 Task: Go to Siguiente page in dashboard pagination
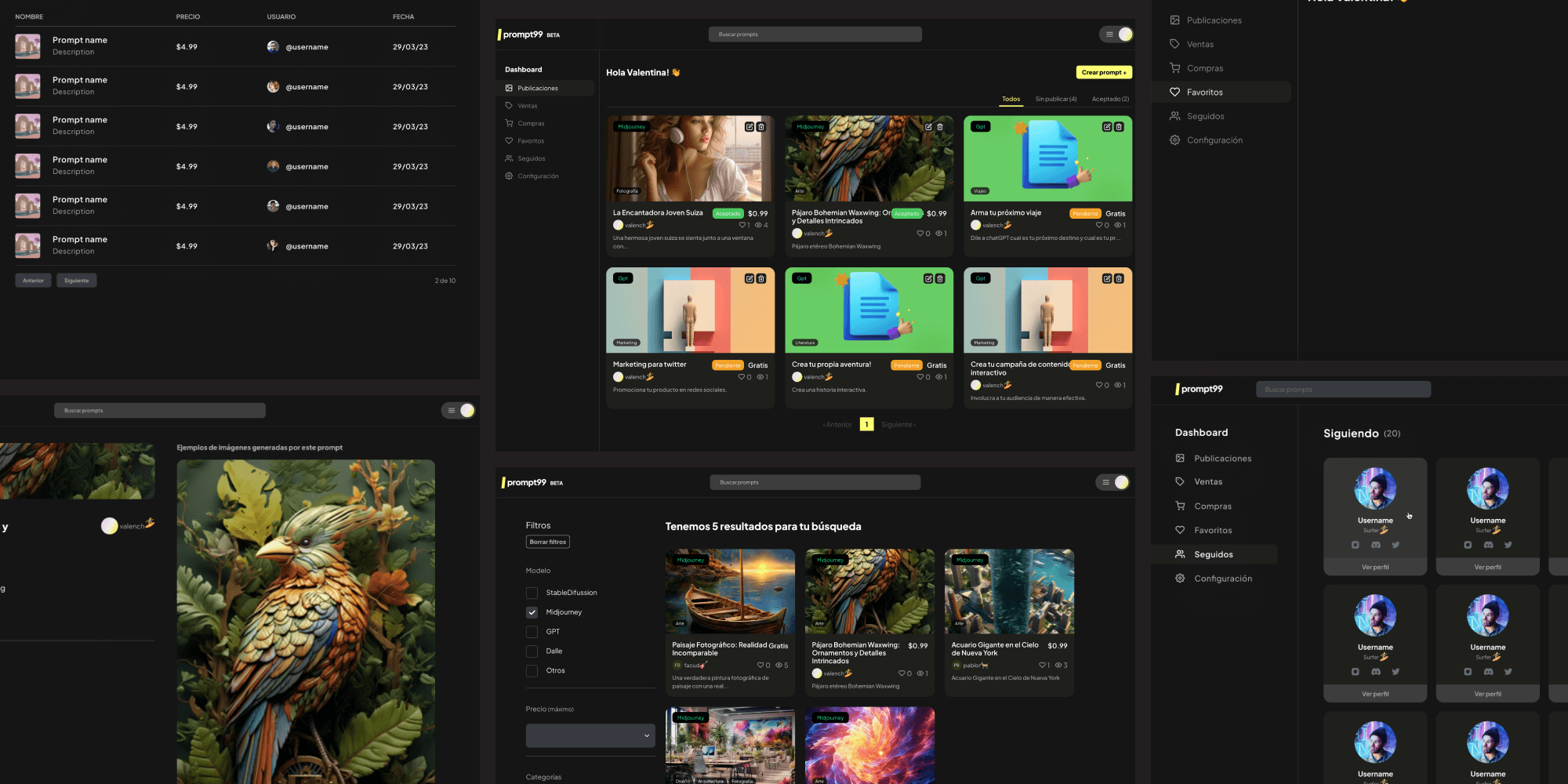point(898,424)
